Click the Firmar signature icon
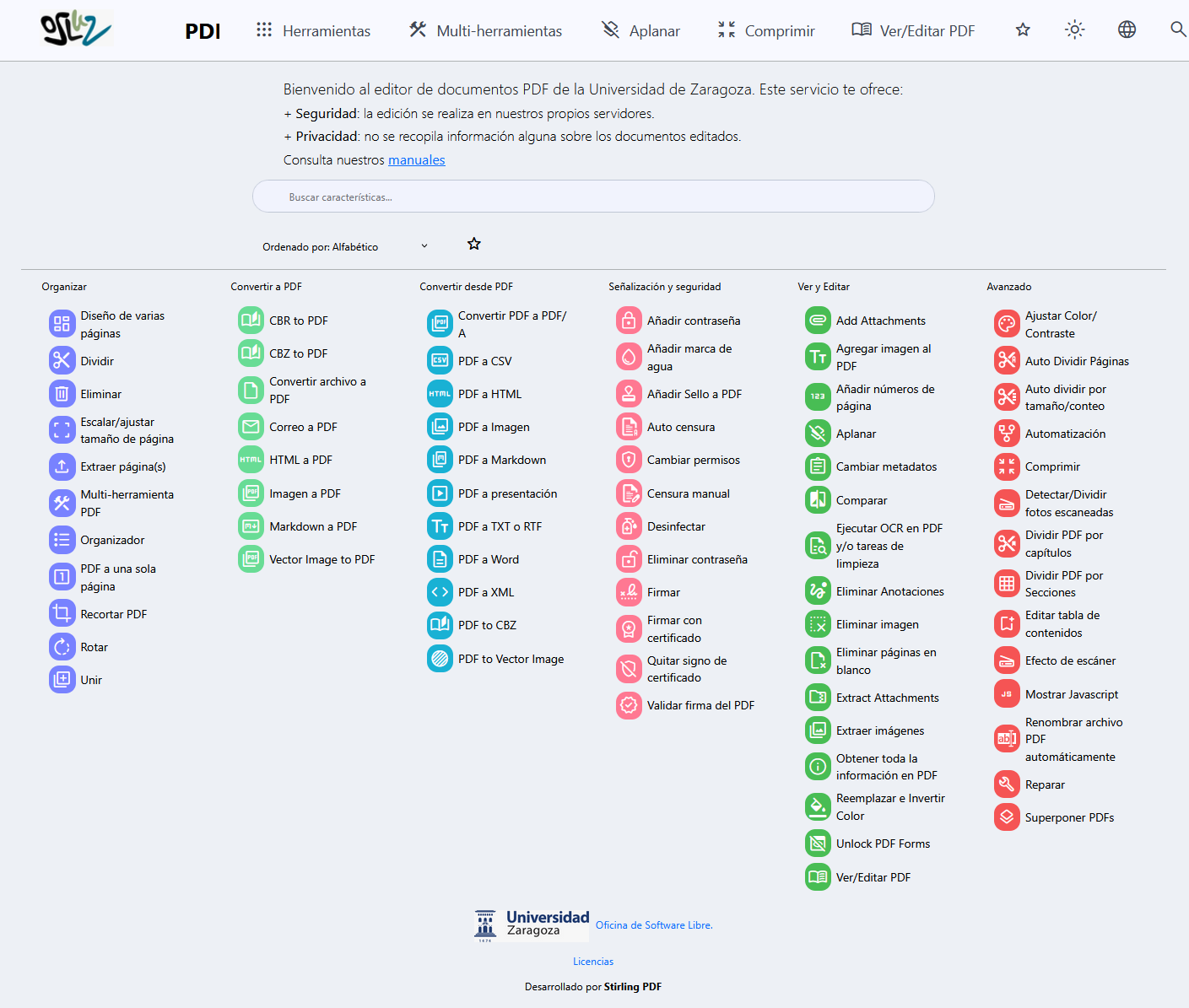The image size is (1189, 1008). pos(629,592)
